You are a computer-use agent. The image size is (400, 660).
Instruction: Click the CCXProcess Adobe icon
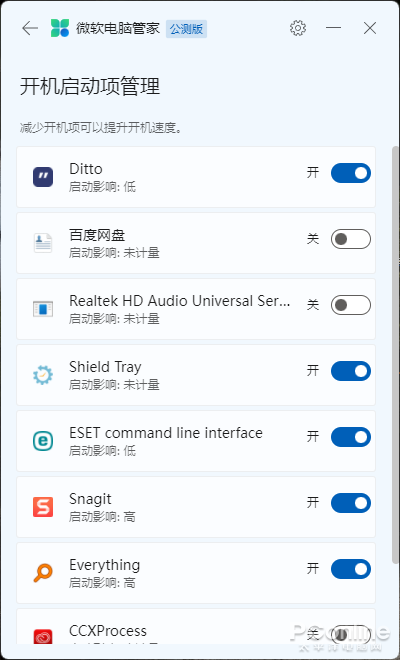coord(43,636)
